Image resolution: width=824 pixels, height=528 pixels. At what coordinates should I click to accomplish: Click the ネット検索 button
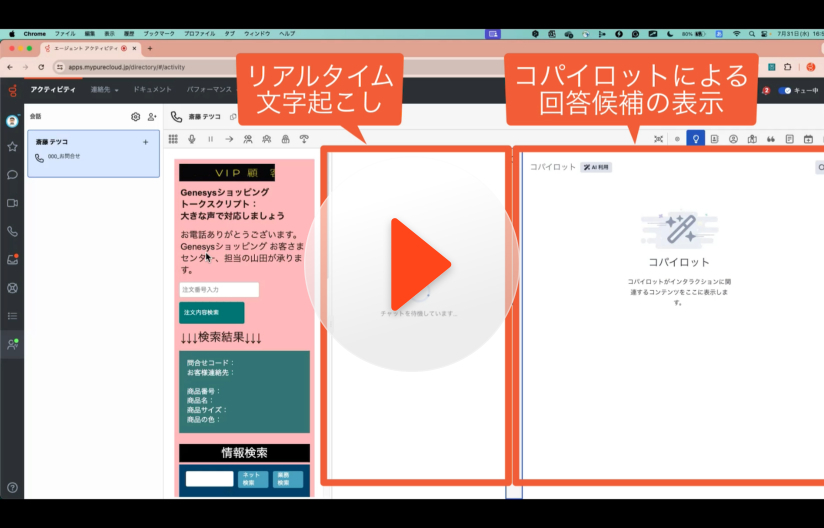click(x=253, y=479)
